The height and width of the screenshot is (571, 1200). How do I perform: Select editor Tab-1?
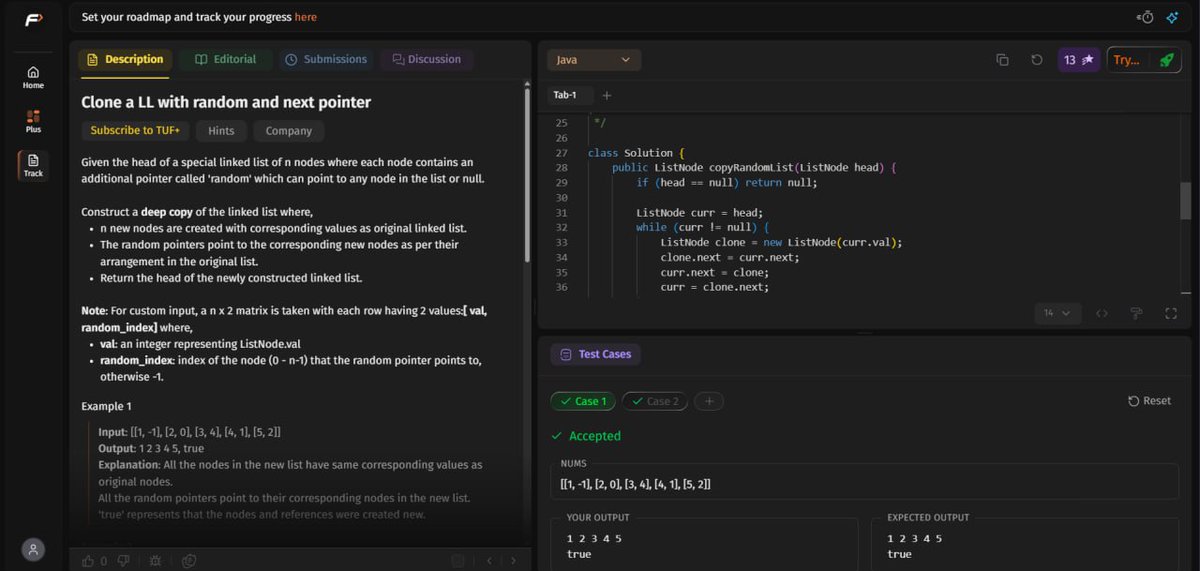(x=565, y=96)
